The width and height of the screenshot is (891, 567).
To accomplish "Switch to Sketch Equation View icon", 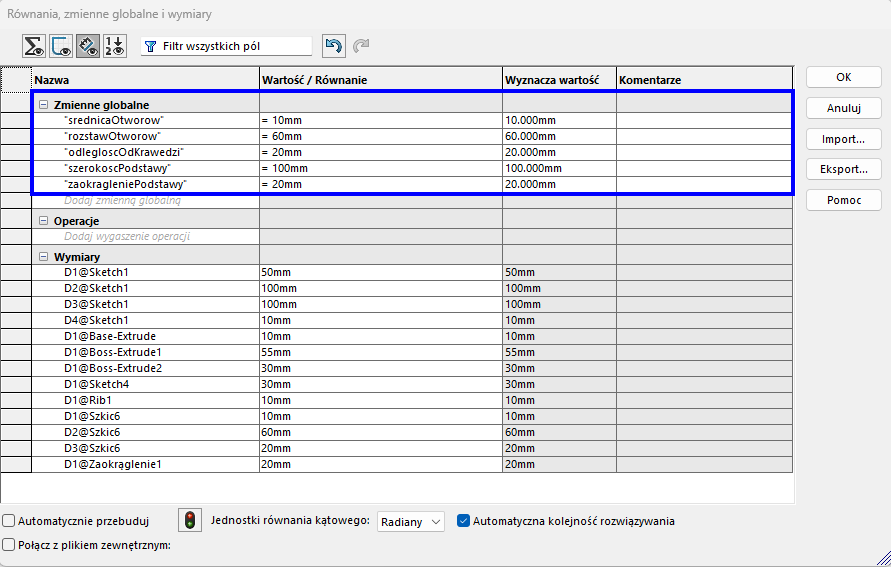I will point(61,46).
